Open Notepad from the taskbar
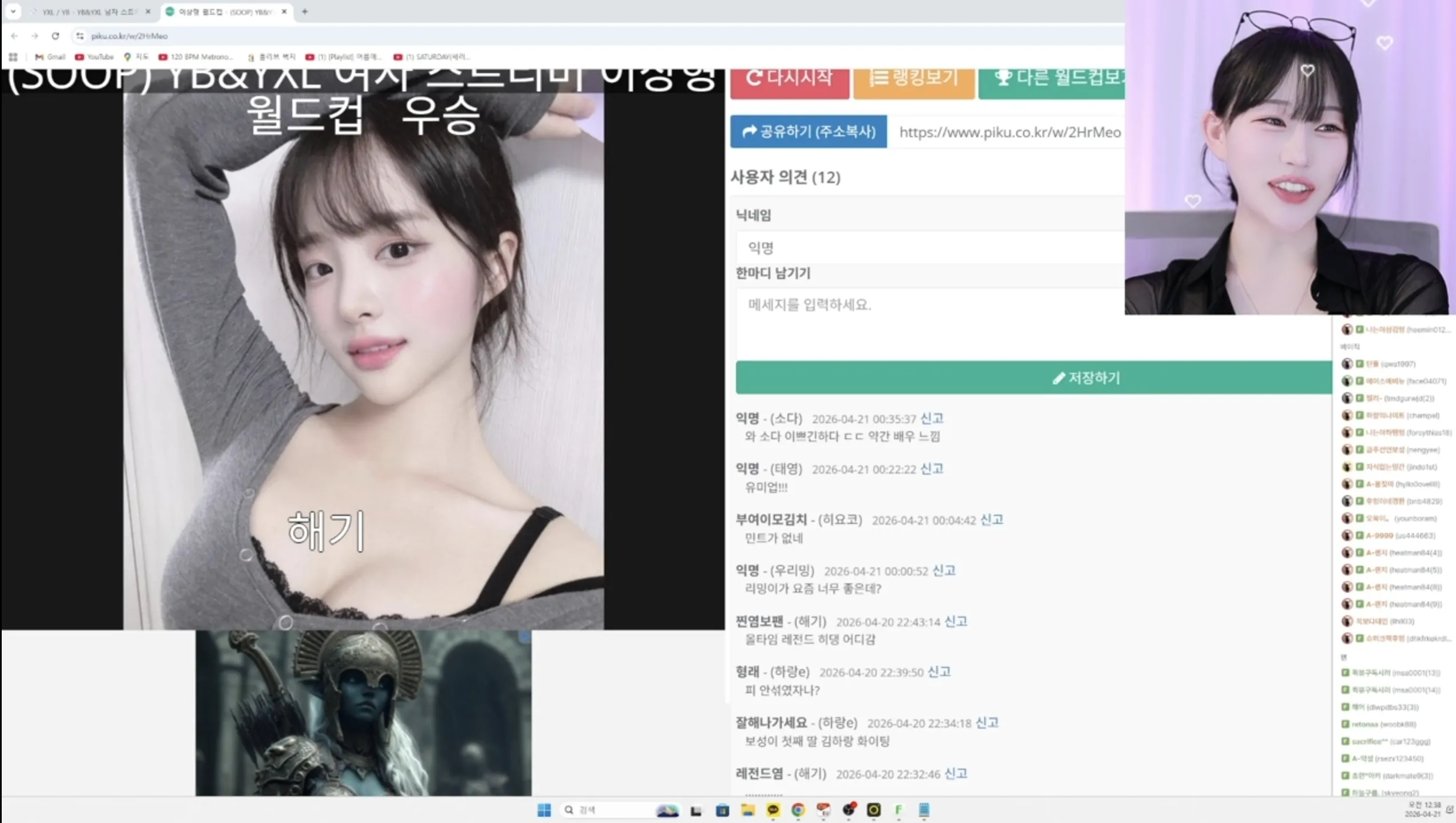Screen dimensions: 1456x823 click(925, 810)
